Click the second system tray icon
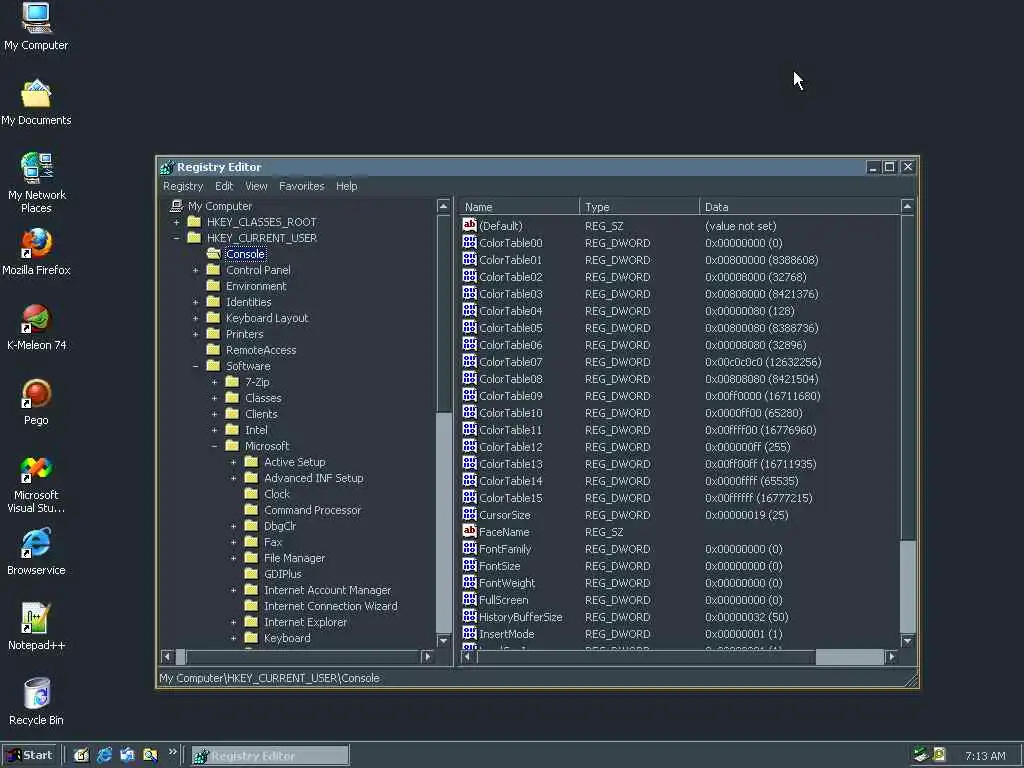This screenshot has height=768, width=1024. (939, 755)
